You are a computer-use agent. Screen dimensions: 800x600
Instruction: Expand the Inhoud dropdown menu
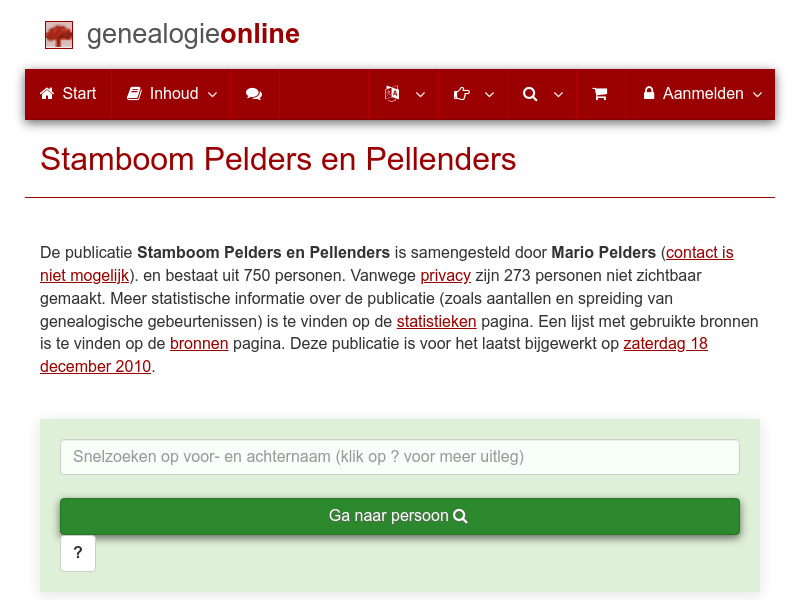211,94
